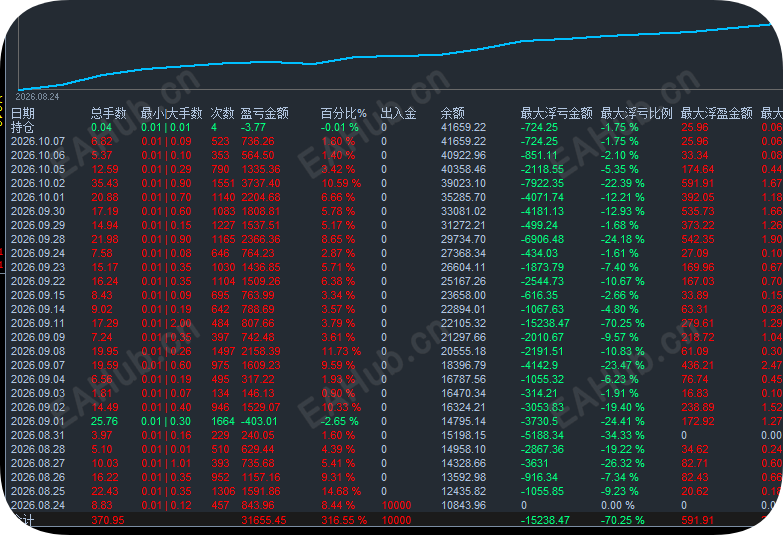Select the 2026.08.31 date row
Image resolution: width=783 pixels, height=535 pixels.
38,435
